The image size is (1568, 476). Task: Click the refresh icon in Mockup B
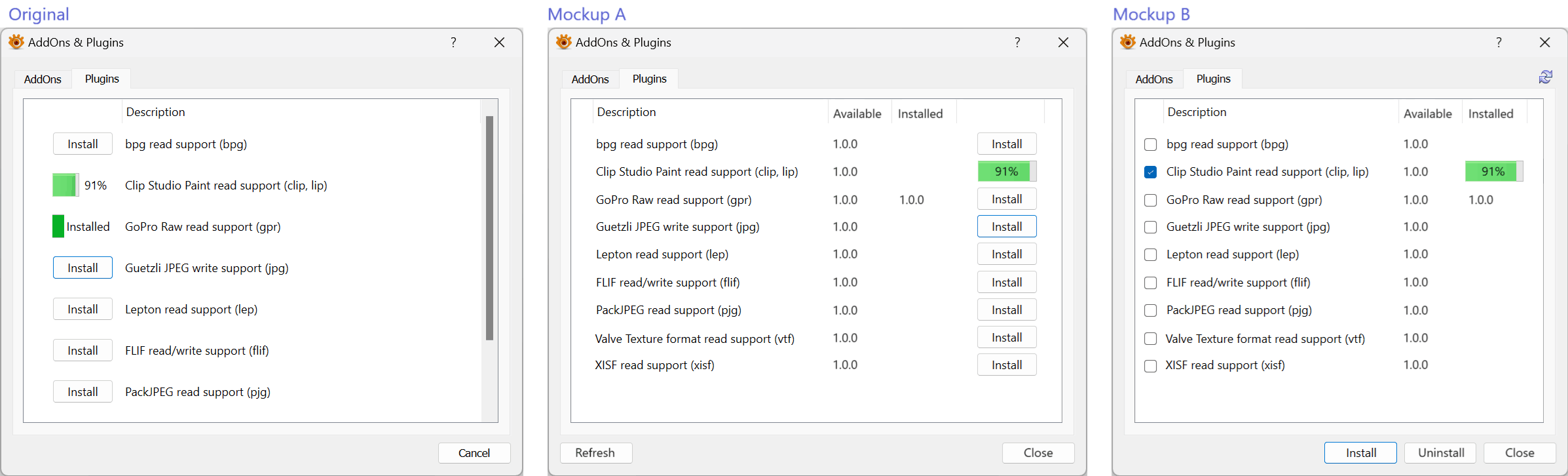[x=1545, y=77]
